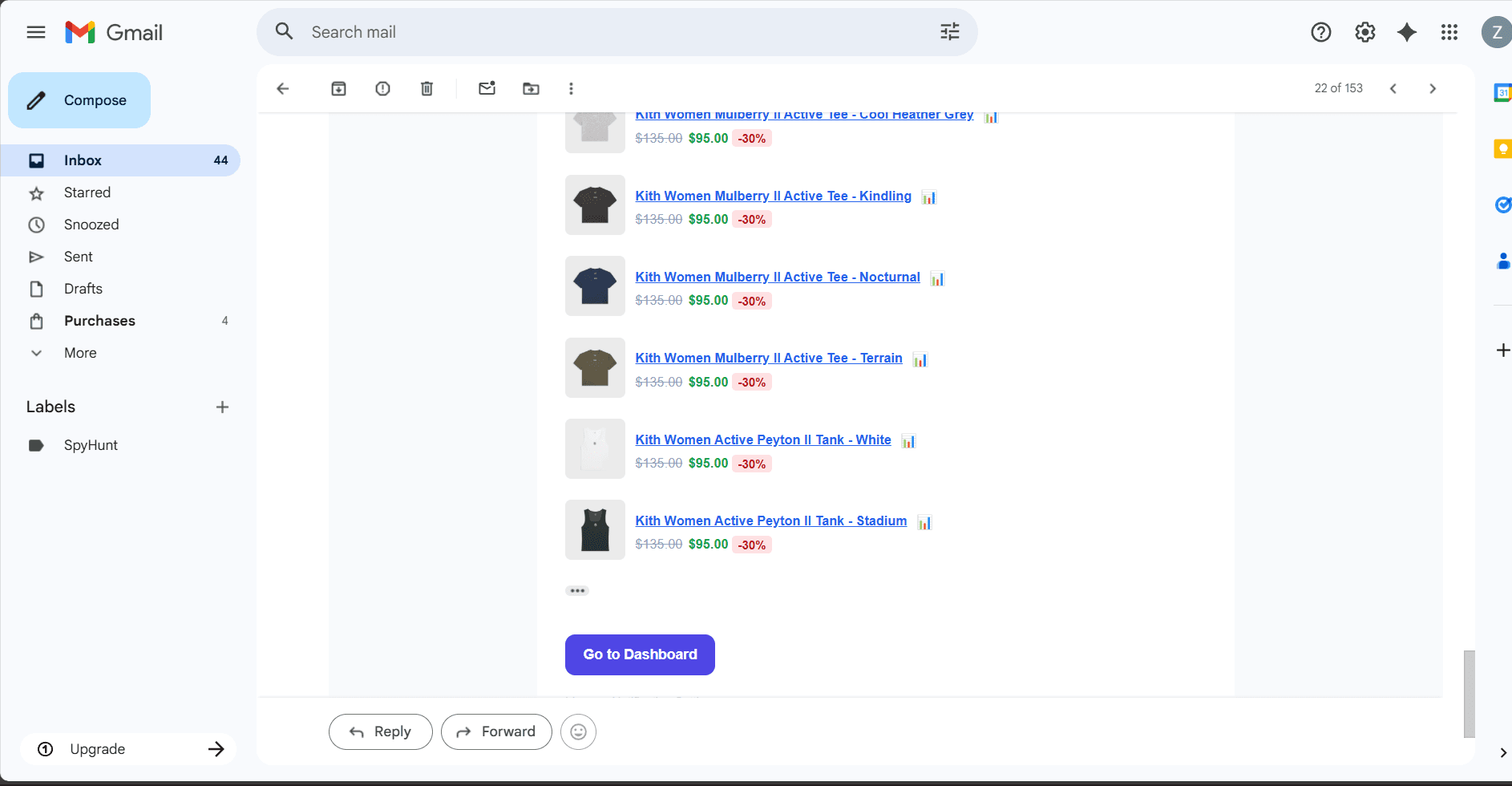
Task: Click the Go to Dashboard button
Action: click(x=639, y=654)
